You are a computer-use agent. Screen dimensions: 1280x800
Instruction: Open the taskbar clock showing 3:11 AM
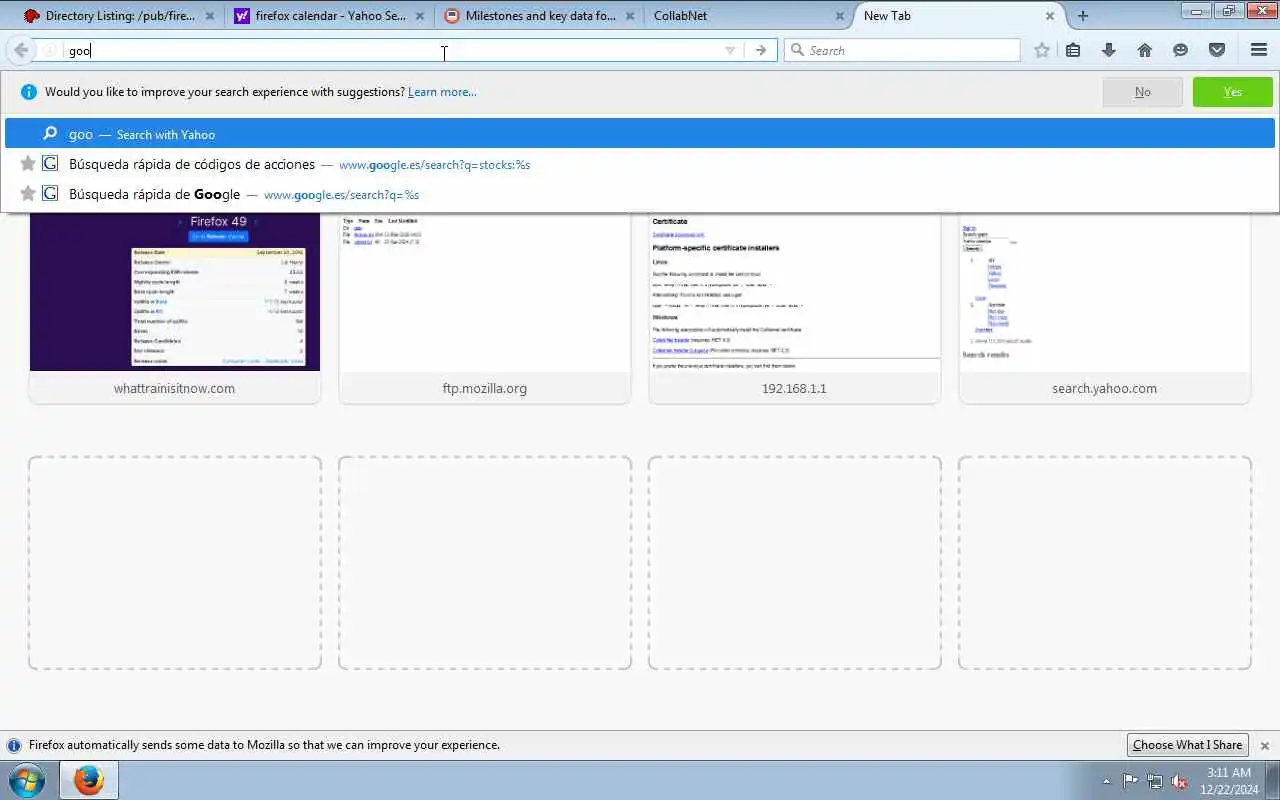pyautogui.click(x=1230, y=781)
